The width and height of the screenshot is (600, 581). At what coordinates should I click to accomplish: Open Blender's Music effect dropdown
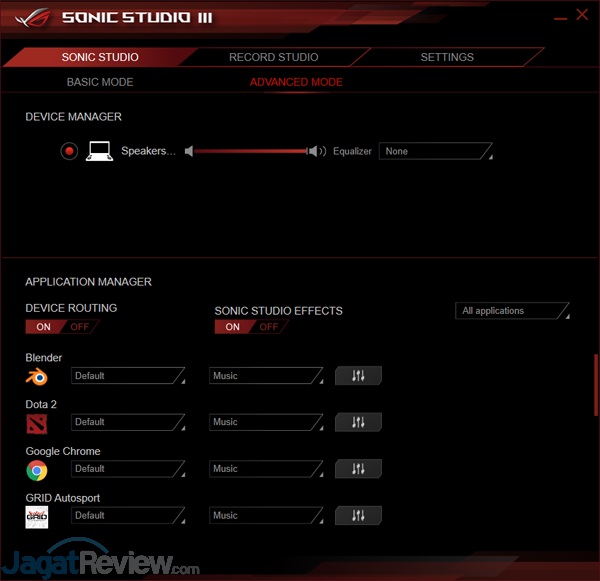point(266,375)
